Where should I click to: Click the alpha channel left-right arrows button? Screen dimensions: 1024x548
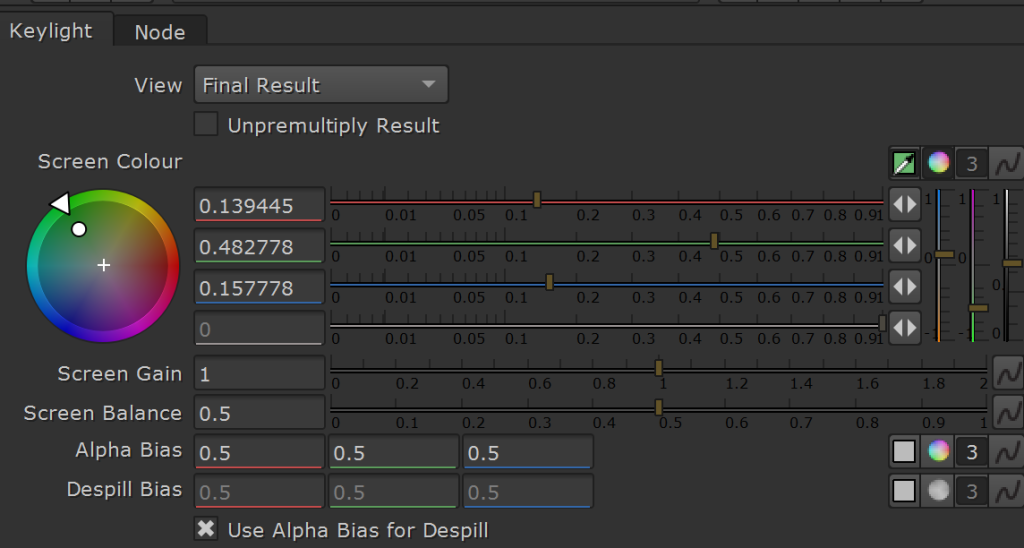[x=904, y=328]
